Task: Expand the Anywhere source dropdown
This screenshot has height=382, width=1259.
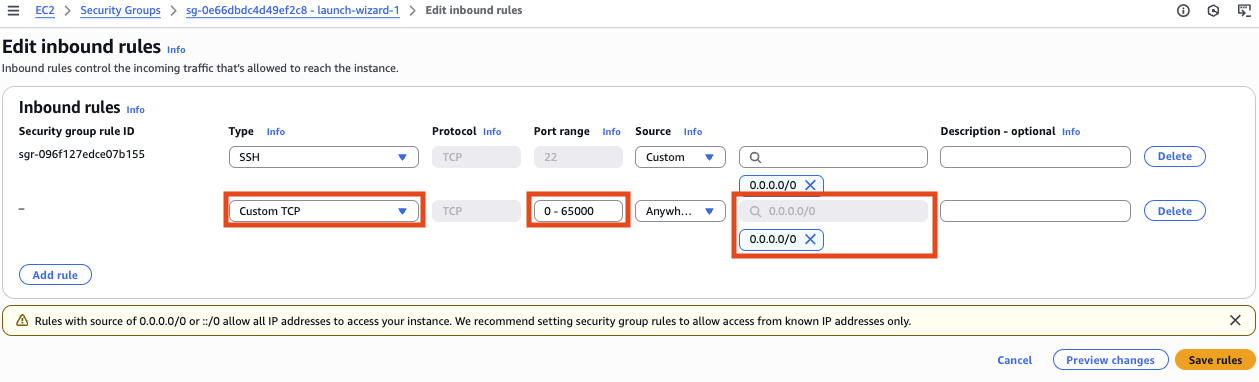Action: [x=680, y=211]
